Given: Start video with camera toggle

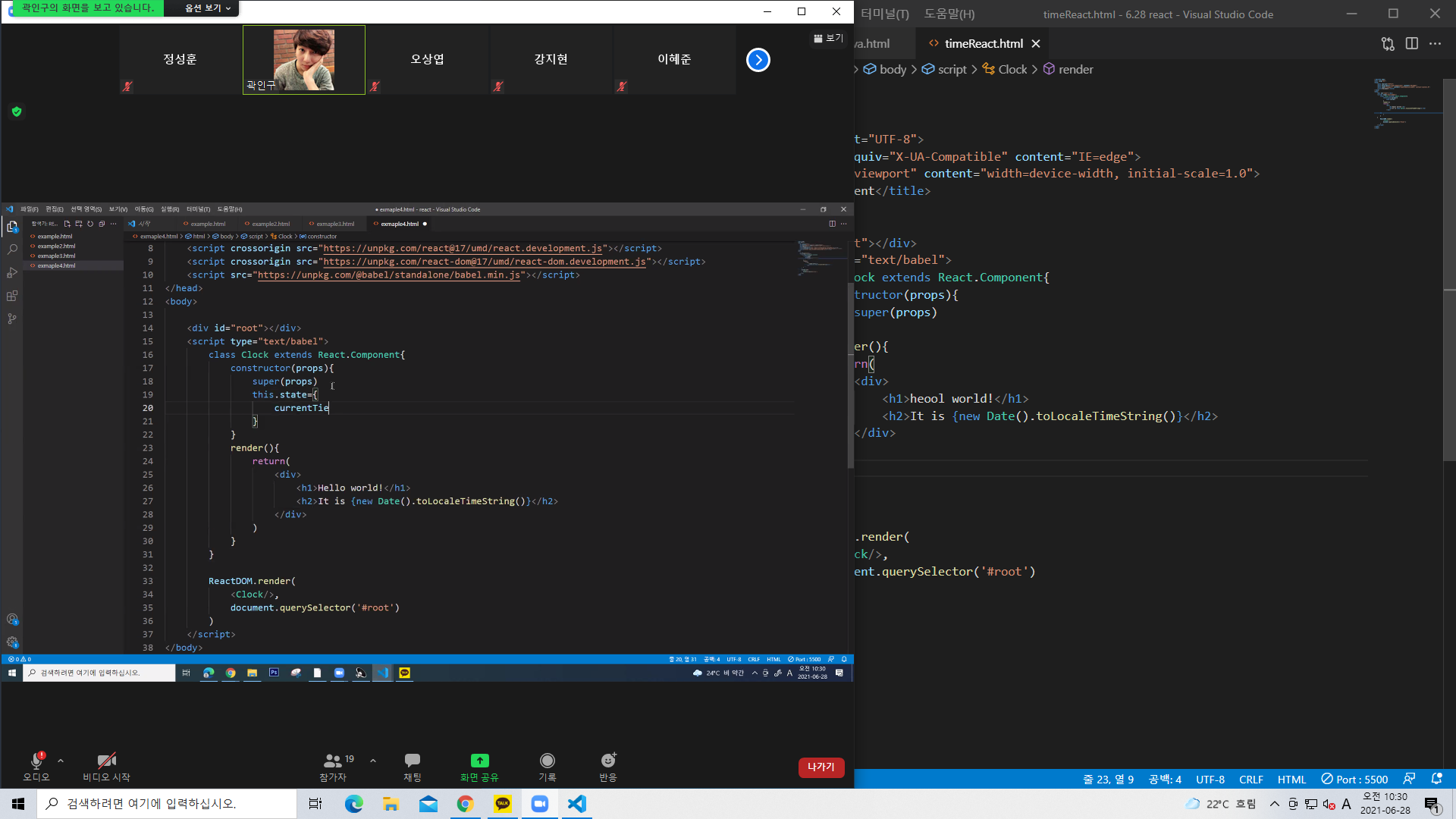Looking at the screenshot, I should (106, 760).
